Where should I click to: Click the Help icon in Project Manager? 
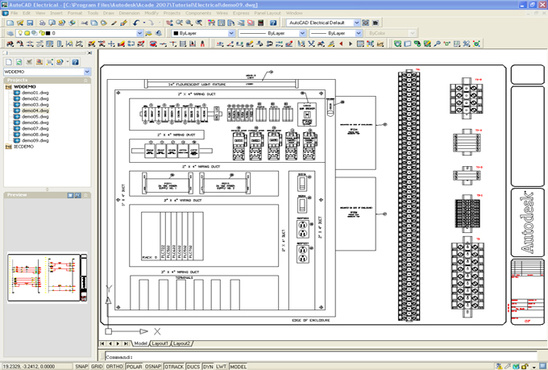[75, 62]
